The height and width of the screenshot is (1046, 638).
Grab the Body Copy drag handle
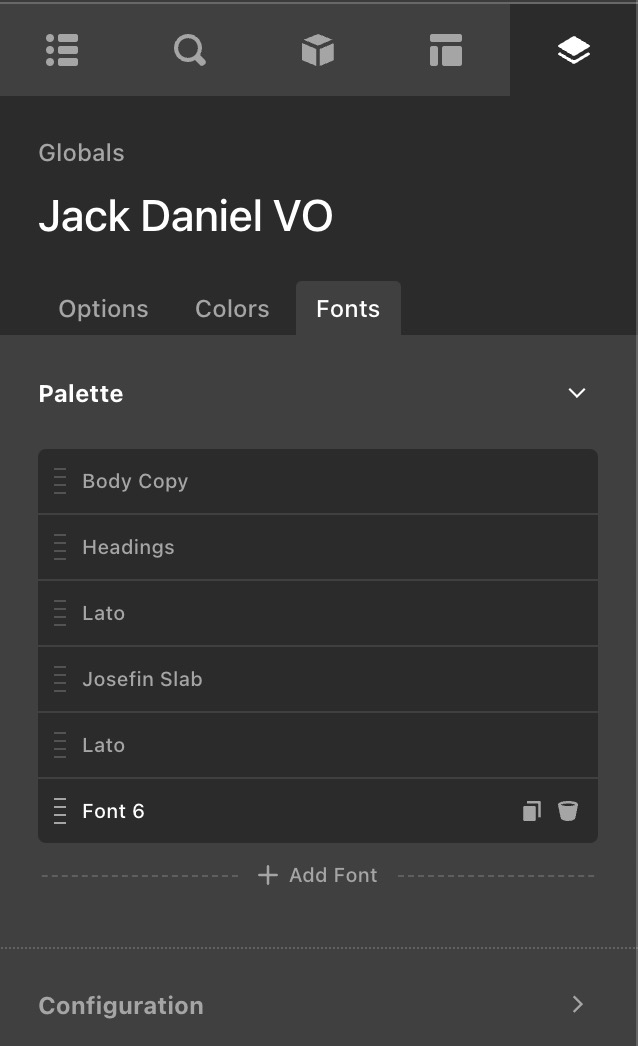[x=60, y=481]
